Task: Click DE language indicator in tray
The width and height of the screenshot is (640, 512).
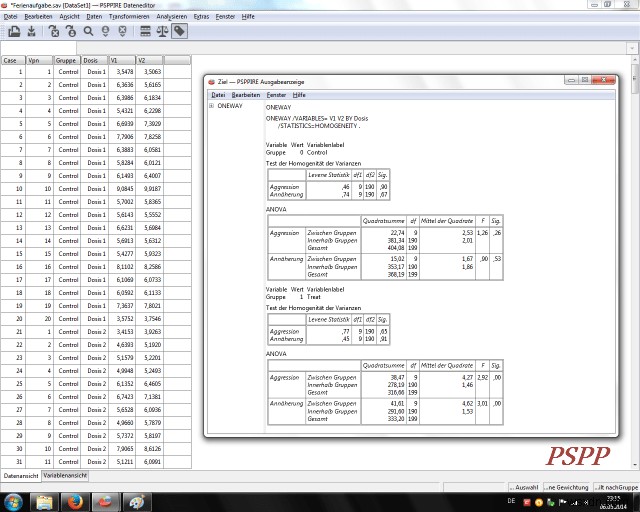Action: [511, 501]
